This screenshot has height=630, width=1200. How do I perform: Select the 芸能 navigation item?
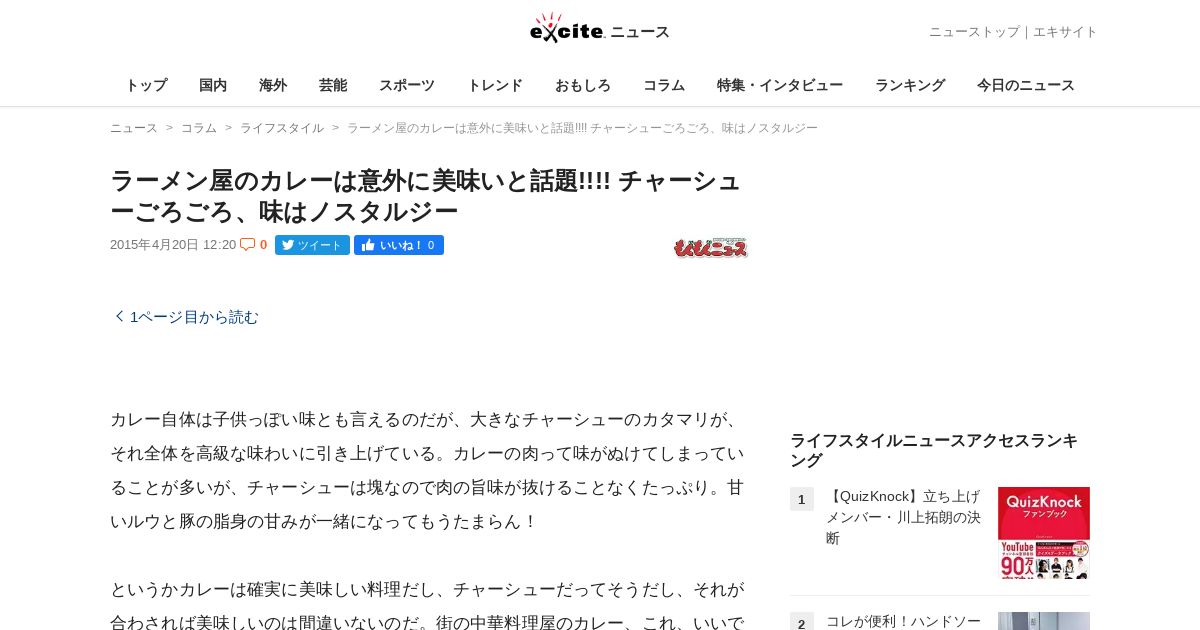click(333, 85)
